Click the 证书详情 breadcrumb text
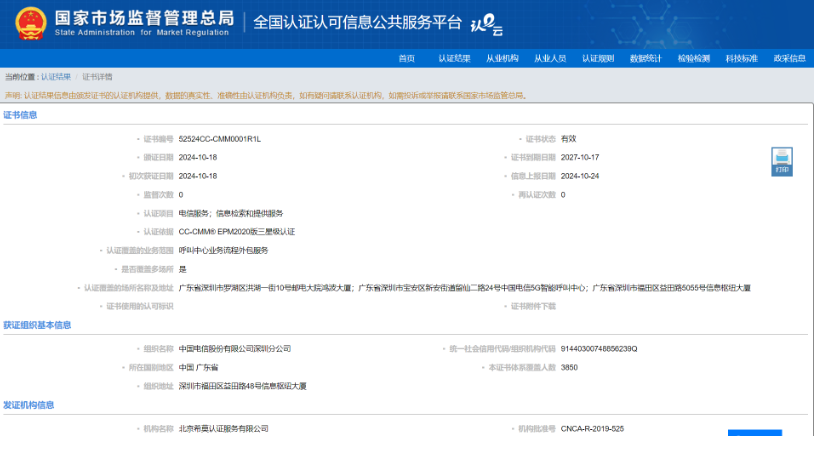The width and height of the screenshot is (814, 455). [x=97, y=77]
